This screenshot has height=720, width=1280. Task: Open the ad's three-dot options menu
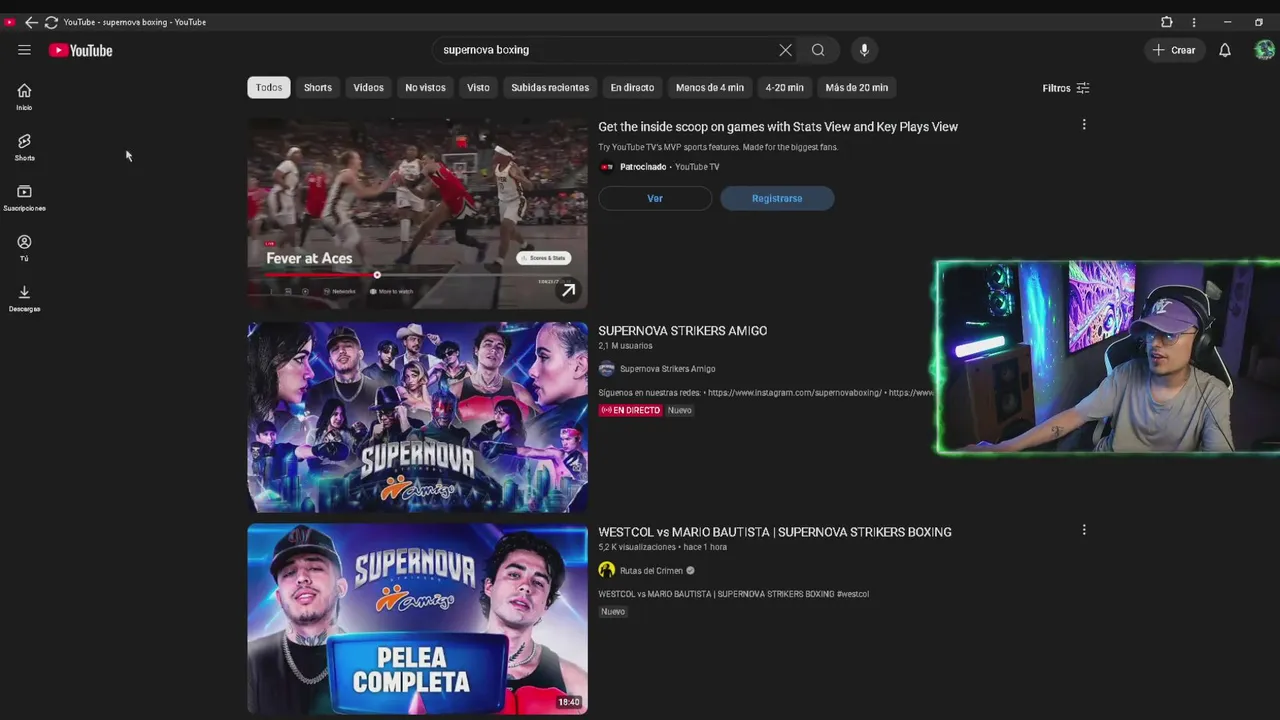[1084, 125]
